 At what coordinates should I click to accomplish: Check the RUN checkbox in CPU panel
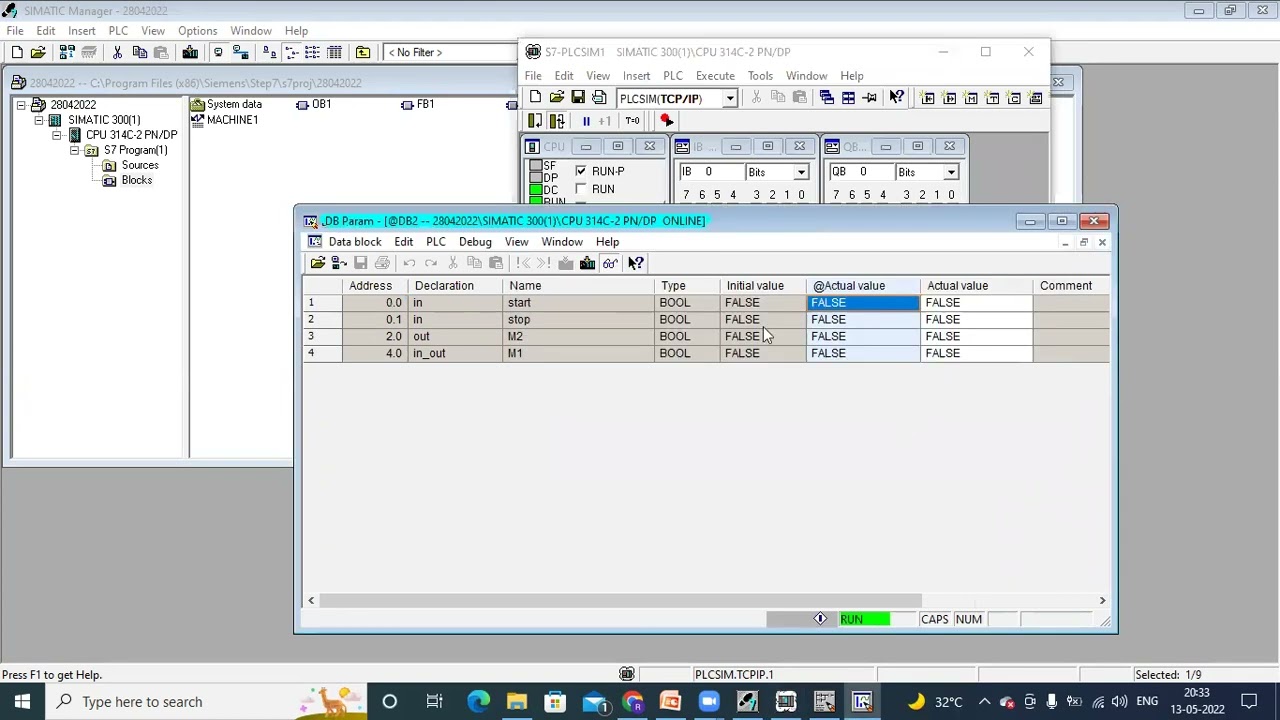pyautogui.click(x=581, y=189)
